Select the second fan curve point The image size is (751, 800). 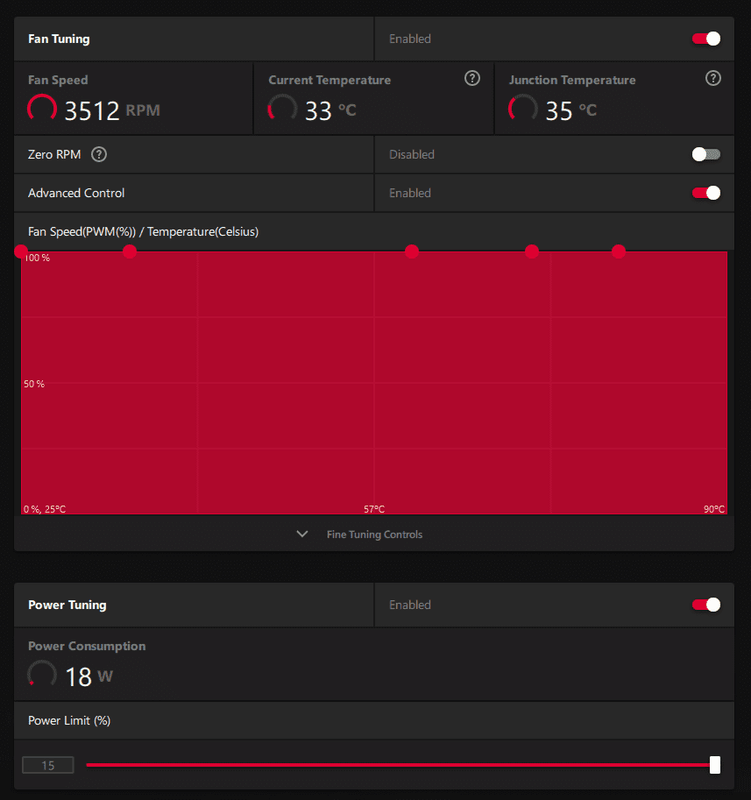coord(130,252)
